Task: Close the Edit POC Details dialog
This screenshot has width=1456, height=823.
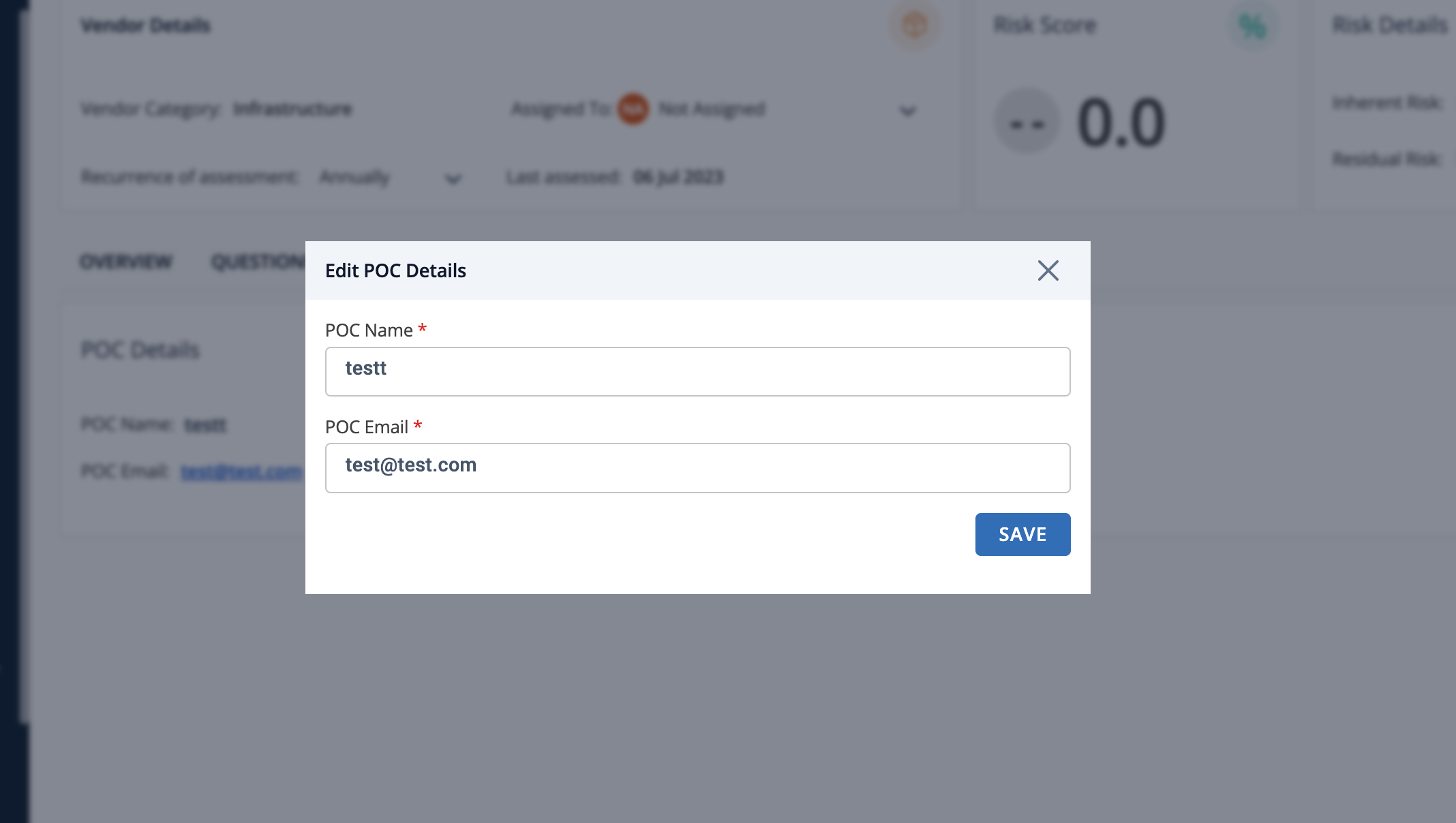Action: click(x=1048, y=270)
